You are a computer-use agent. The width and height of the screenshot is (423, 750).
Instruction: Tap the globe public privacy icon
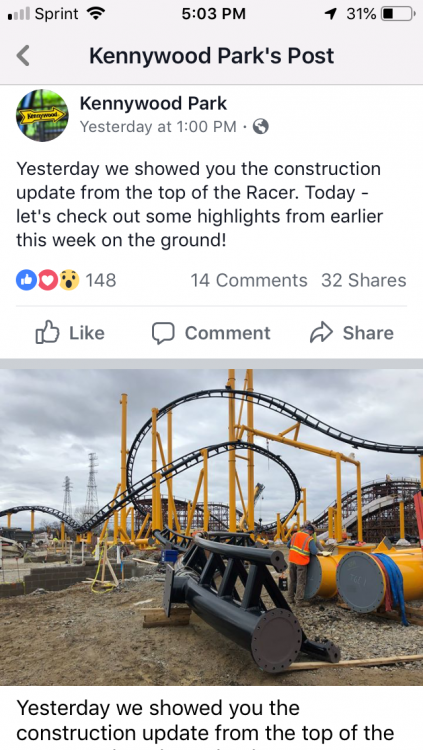click(x=260, y=127)
